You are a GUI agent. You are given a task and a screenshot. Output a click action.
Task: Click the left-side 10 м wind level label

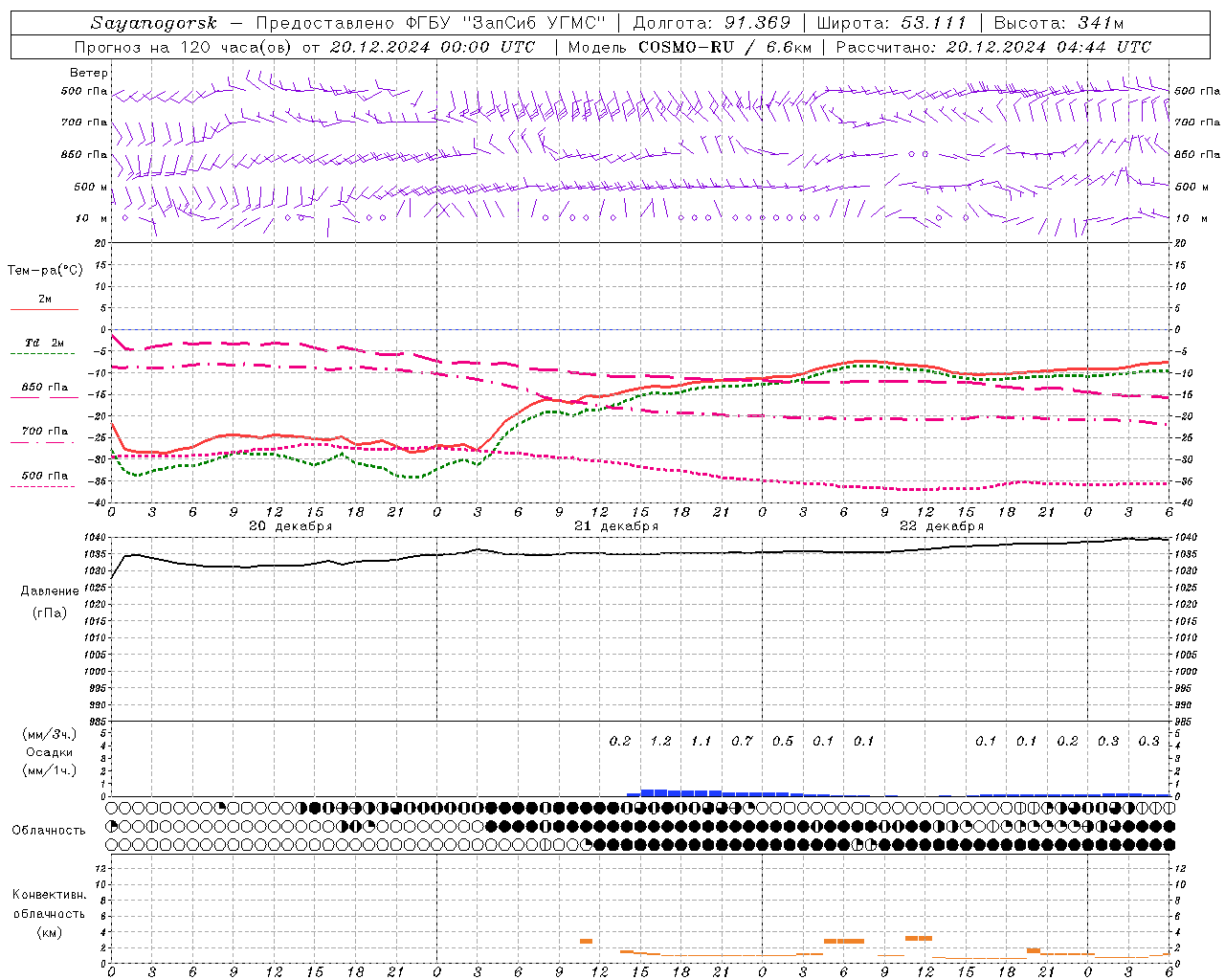92,219
